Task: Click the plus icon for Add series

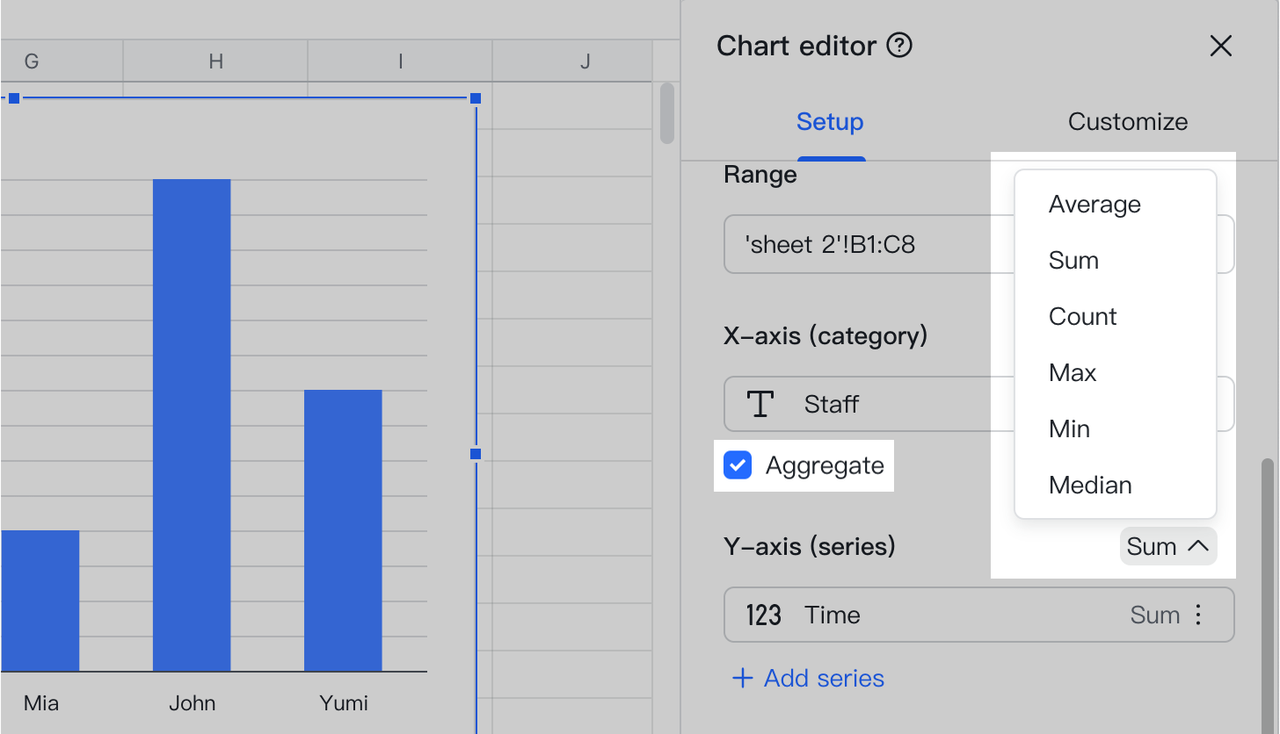Action: click(x=742, y=678)
